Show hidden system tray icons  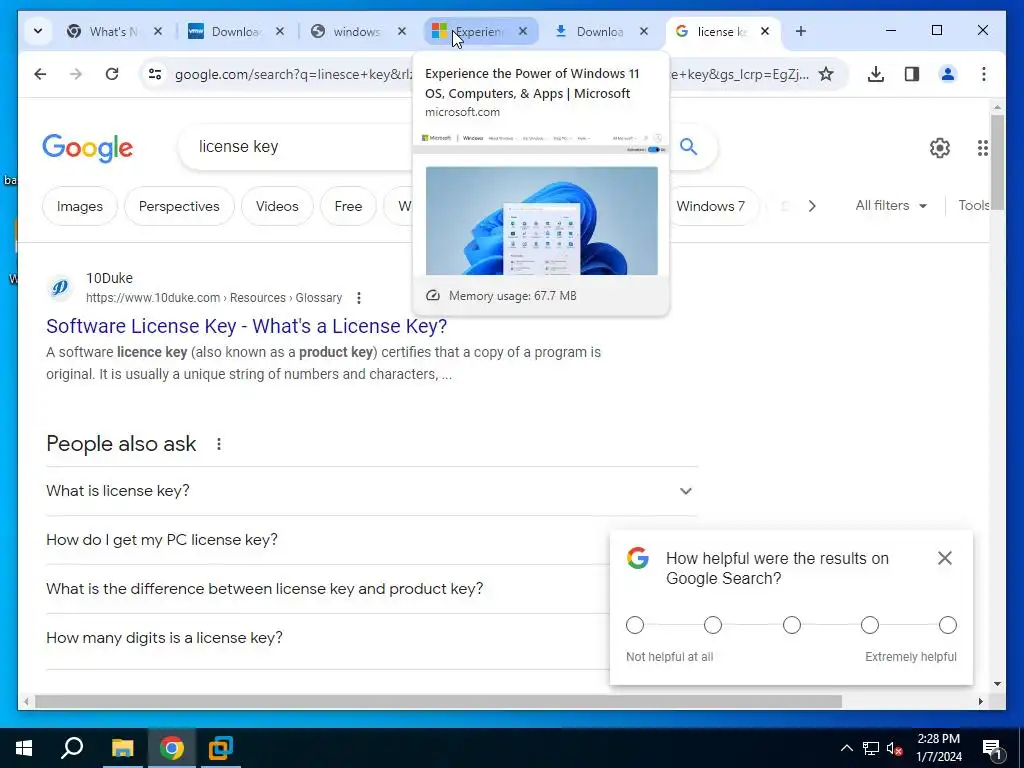[846, 748]
